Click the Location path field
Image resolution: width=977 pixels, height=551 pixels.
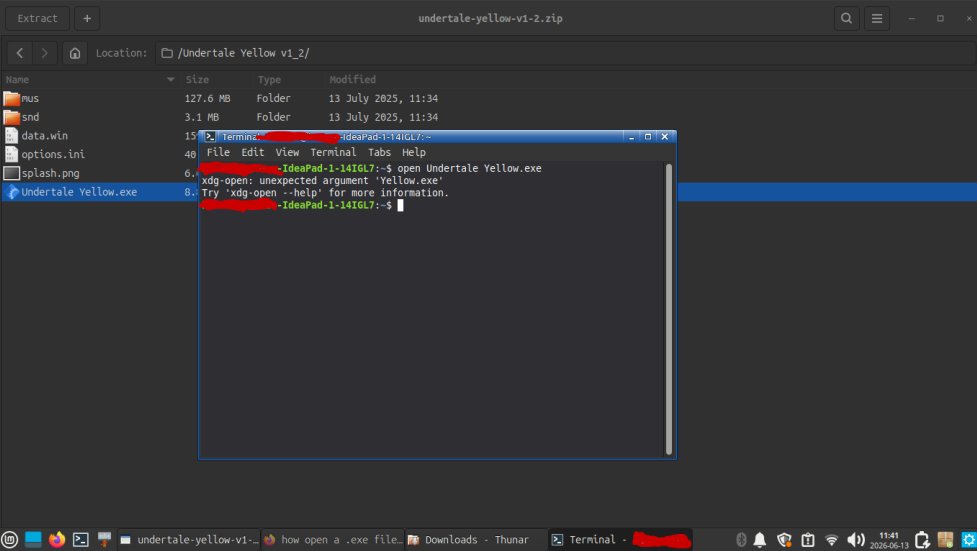pyautogui.click(x=565, y=53)
